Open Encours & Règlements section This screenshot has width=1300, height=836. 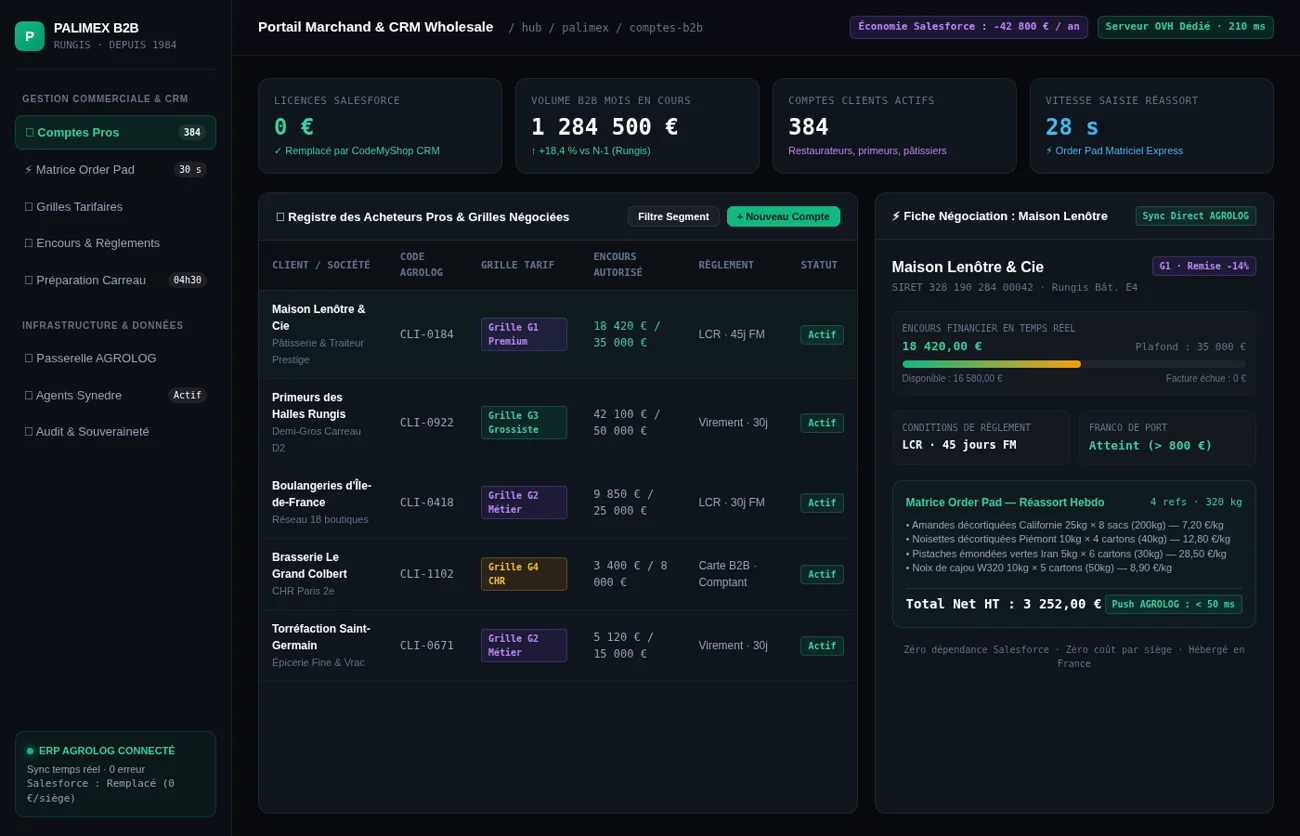(x=115, y=242)
